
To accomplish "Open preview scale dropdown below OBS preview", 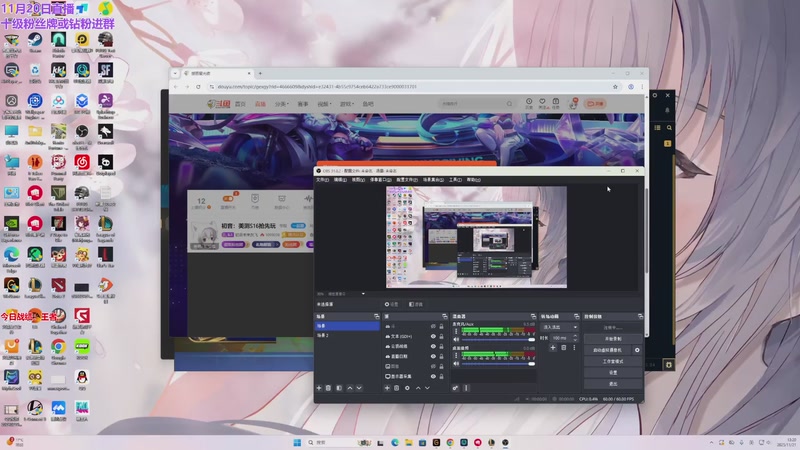I will click(x=363, y=294).
